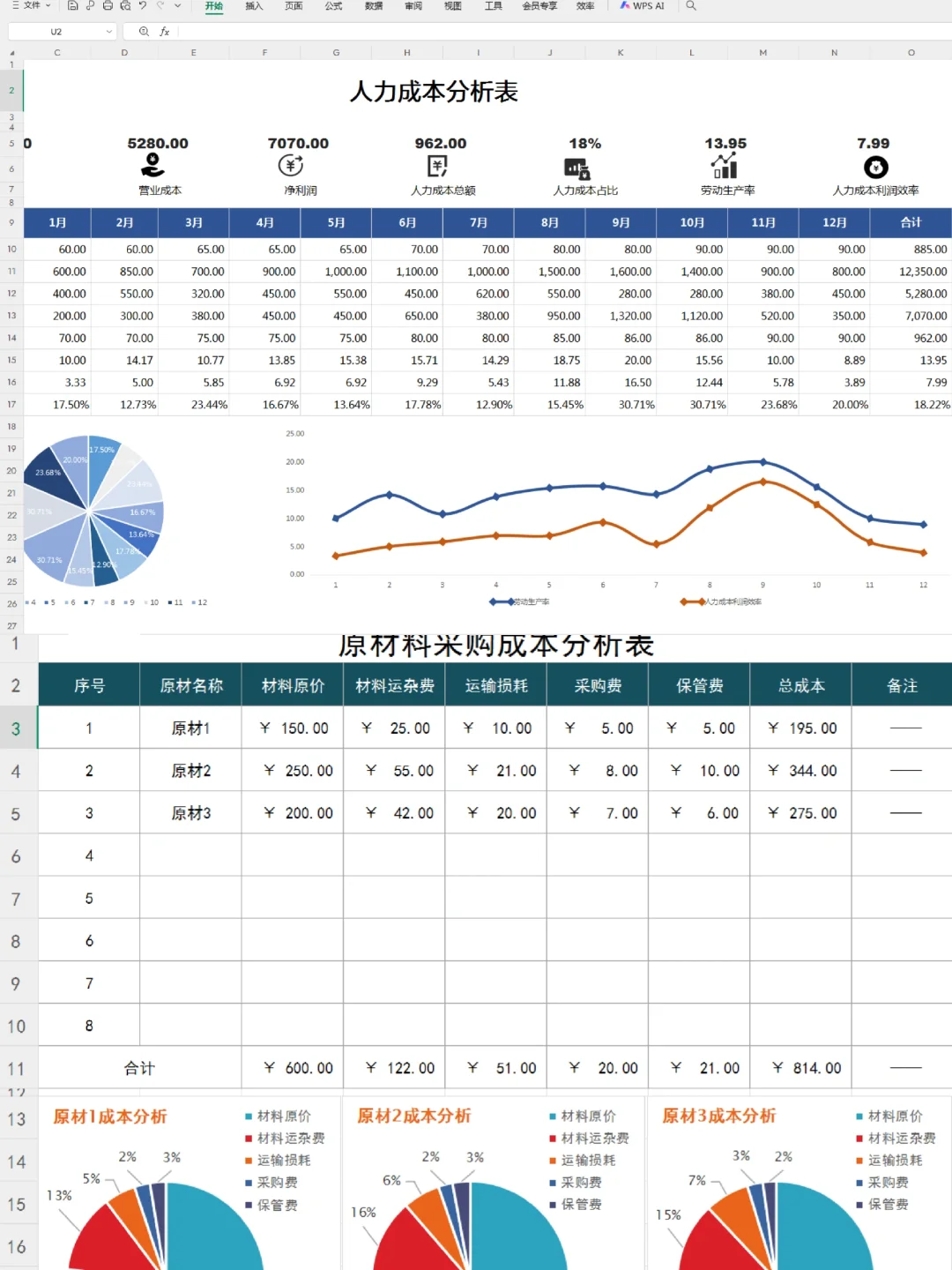Click the print icon
This screenshot has height=1270, width=952.
tap(108, 6)
